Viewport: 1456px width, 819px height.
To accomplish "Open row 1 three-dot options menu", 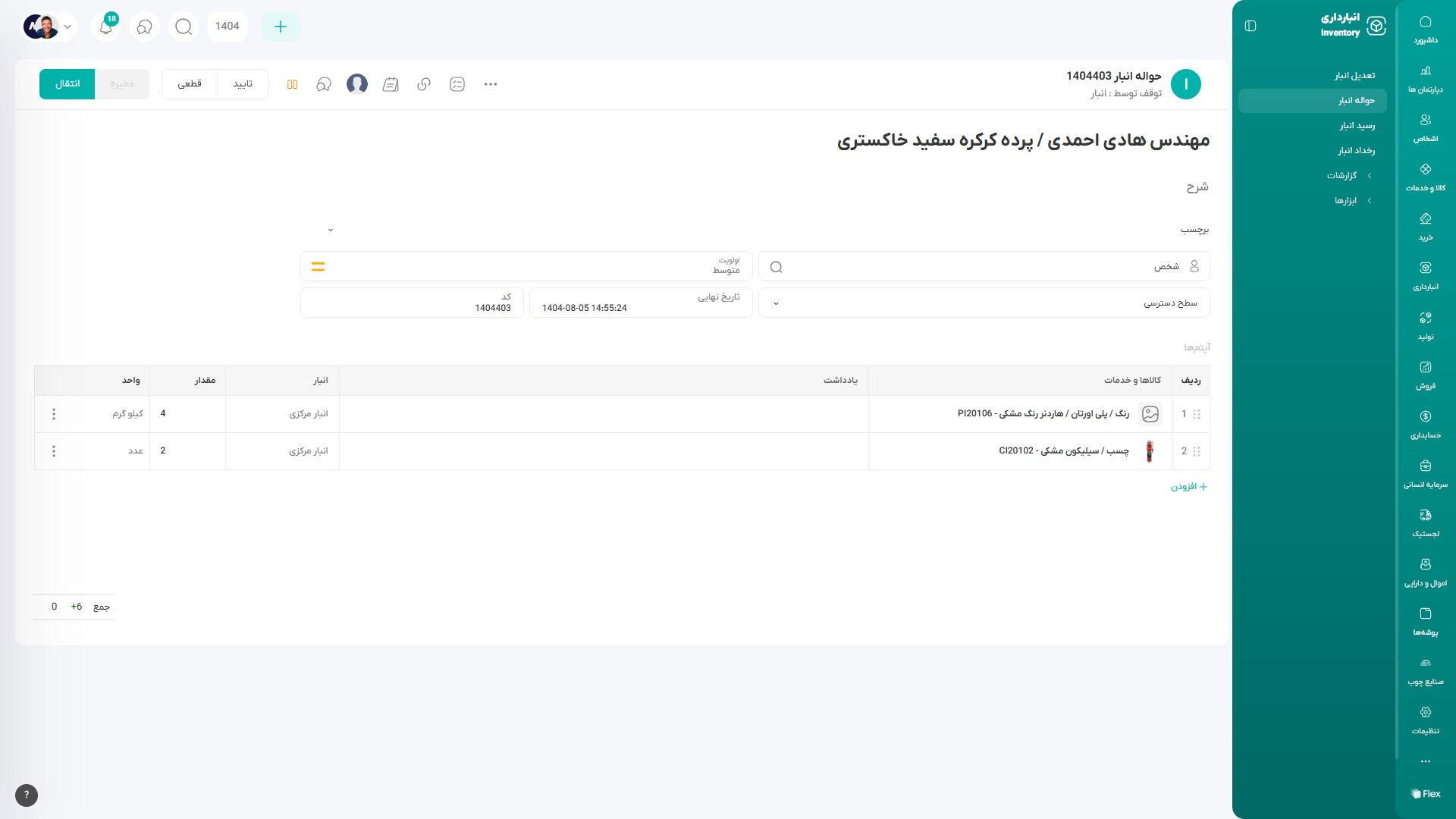I will 53,414.
